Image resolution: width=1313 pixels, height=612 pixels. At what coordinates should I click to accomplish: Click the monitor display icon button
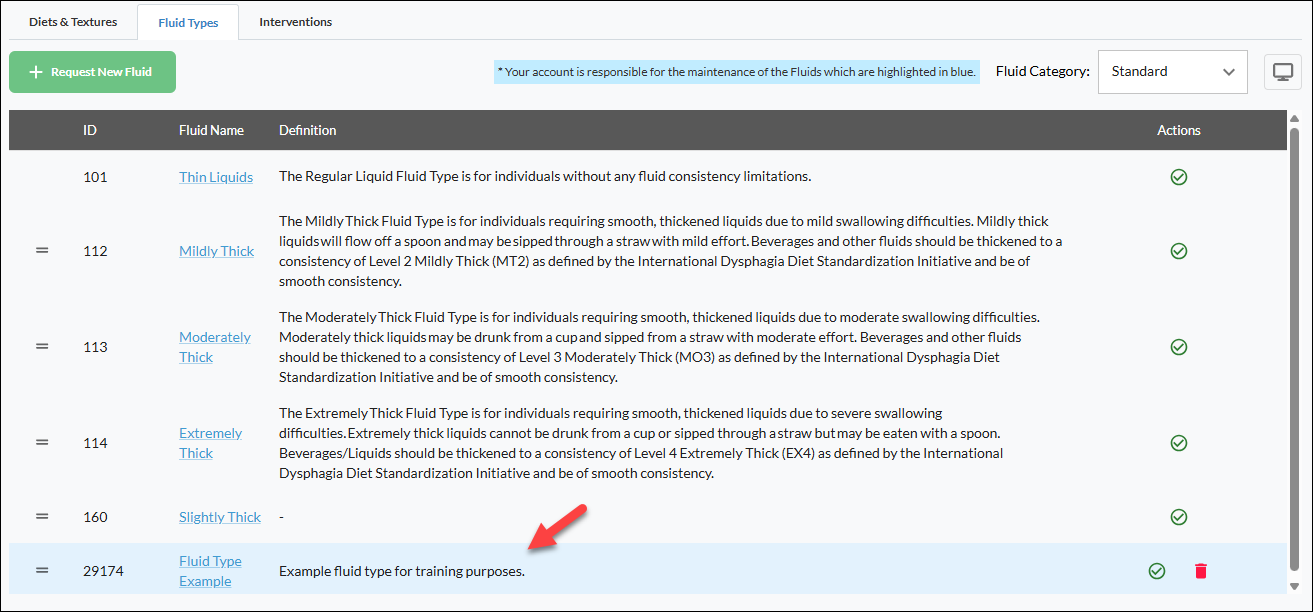1283,72
